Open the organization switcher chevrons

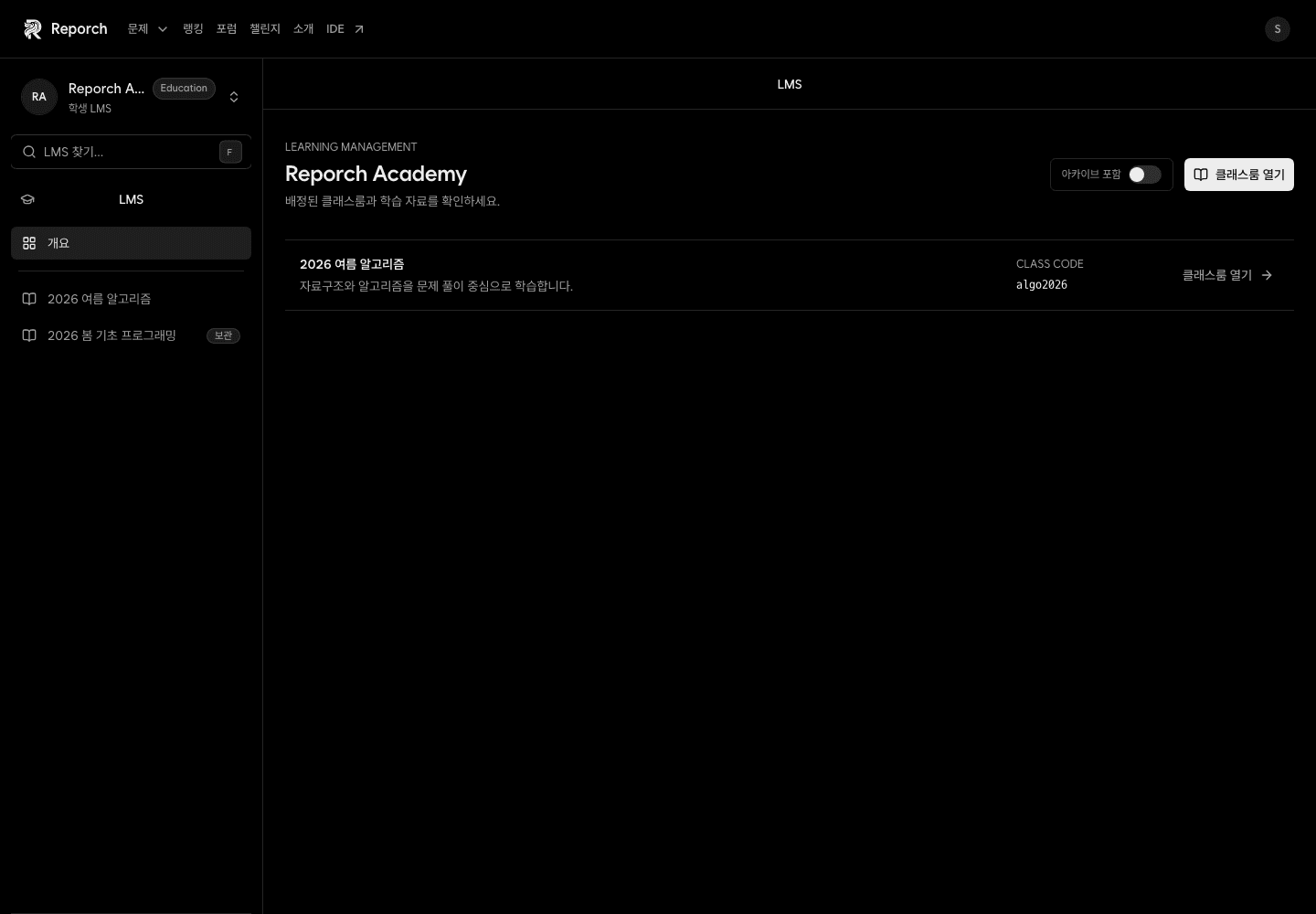234,97
